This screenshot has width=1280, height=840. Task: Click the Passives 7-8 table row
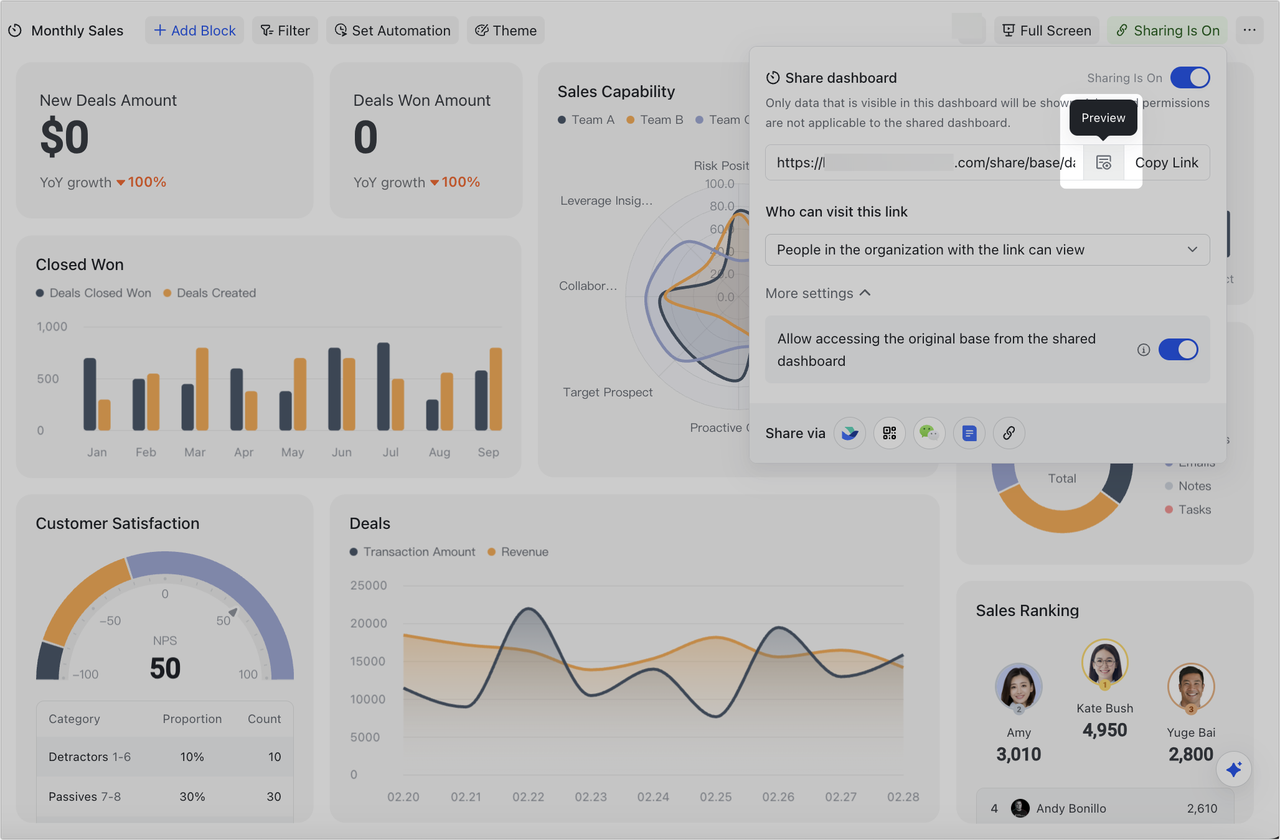tap(165, 797)
